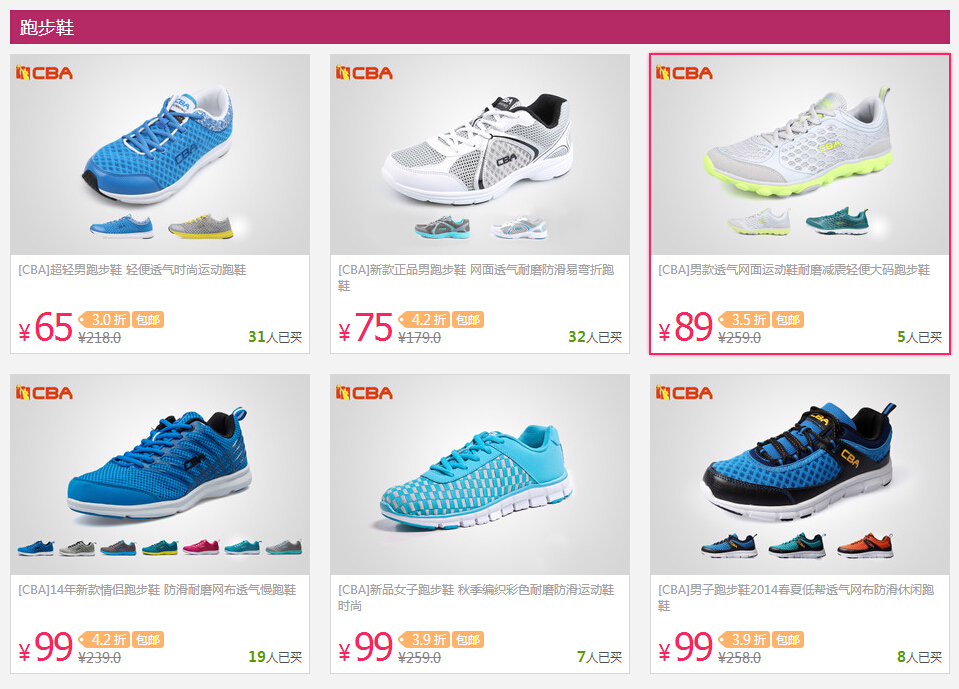
Task: Click CBA logo on couples running shoe
Action: (x=44, y=392)
